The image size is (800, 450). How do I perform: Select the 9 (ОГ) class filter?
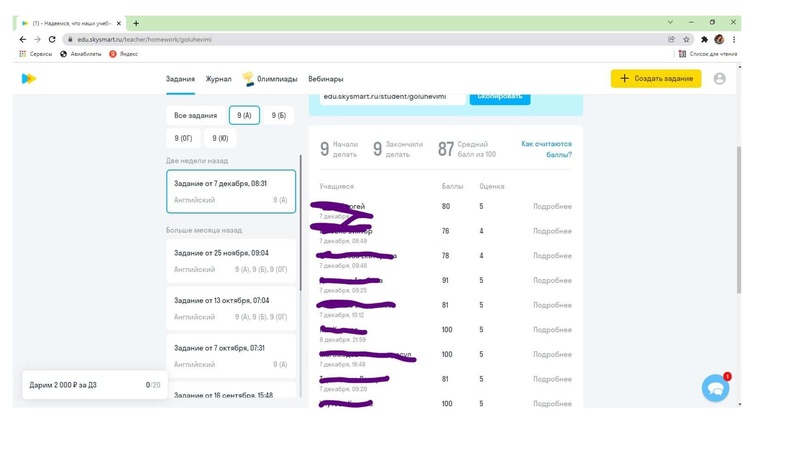coord(183,138)
